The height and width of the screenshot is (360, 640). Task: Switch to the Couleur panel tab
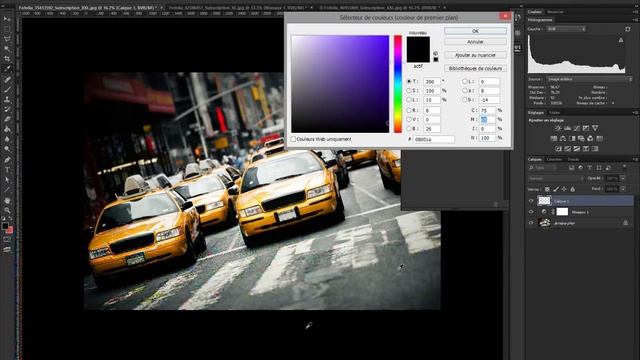pos(535,12)
